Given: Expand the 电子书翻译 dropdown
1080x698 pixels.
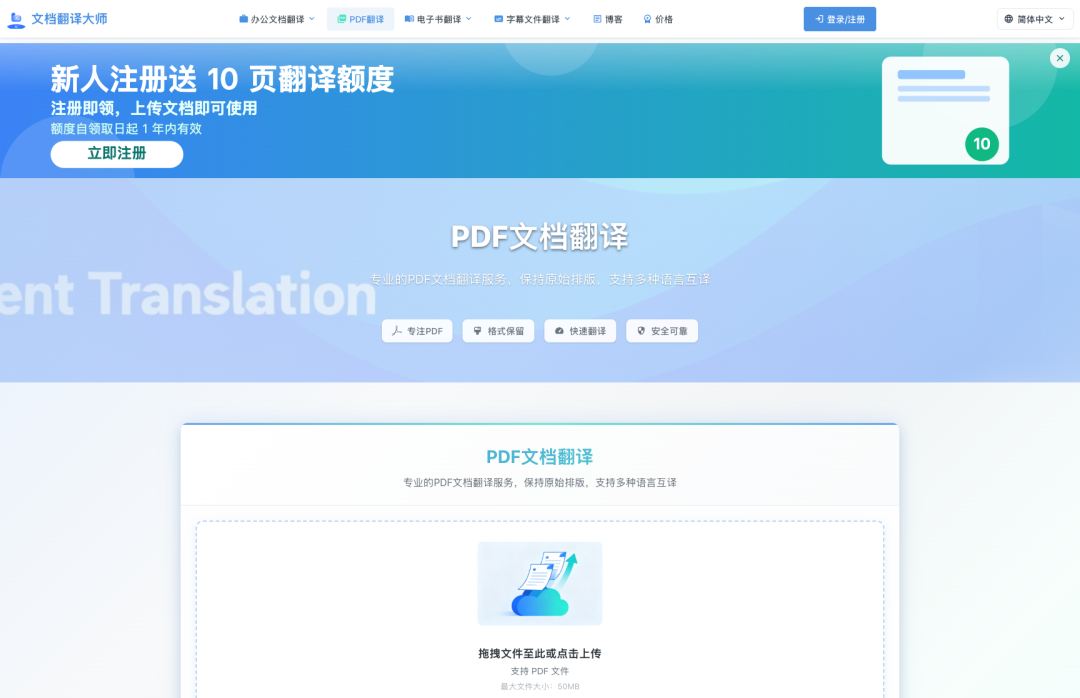Looking at the screenshot, I should click(x=438, y=18).
